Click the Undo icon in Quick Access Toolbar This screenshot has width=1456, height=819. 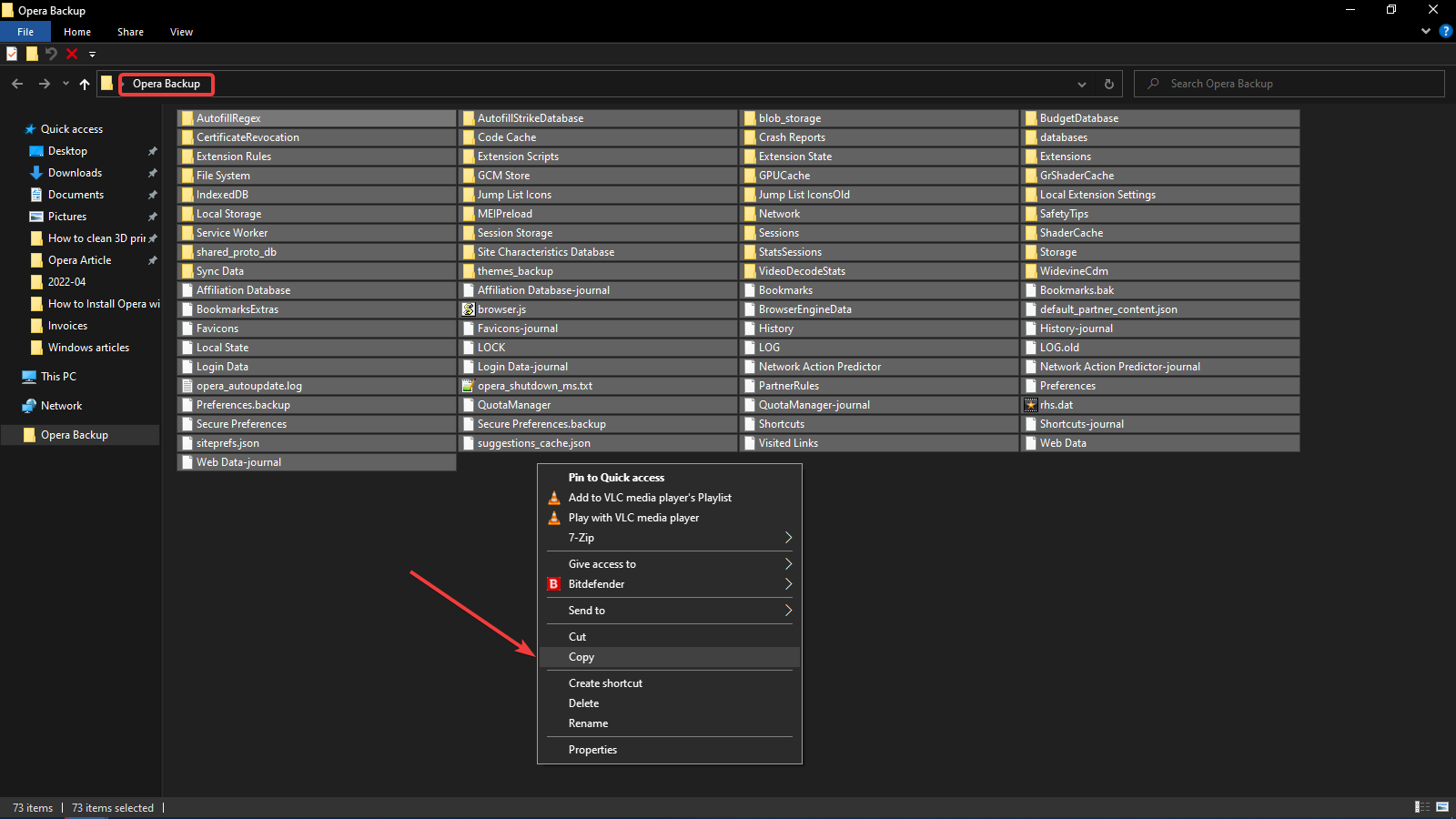coord(51,54)
